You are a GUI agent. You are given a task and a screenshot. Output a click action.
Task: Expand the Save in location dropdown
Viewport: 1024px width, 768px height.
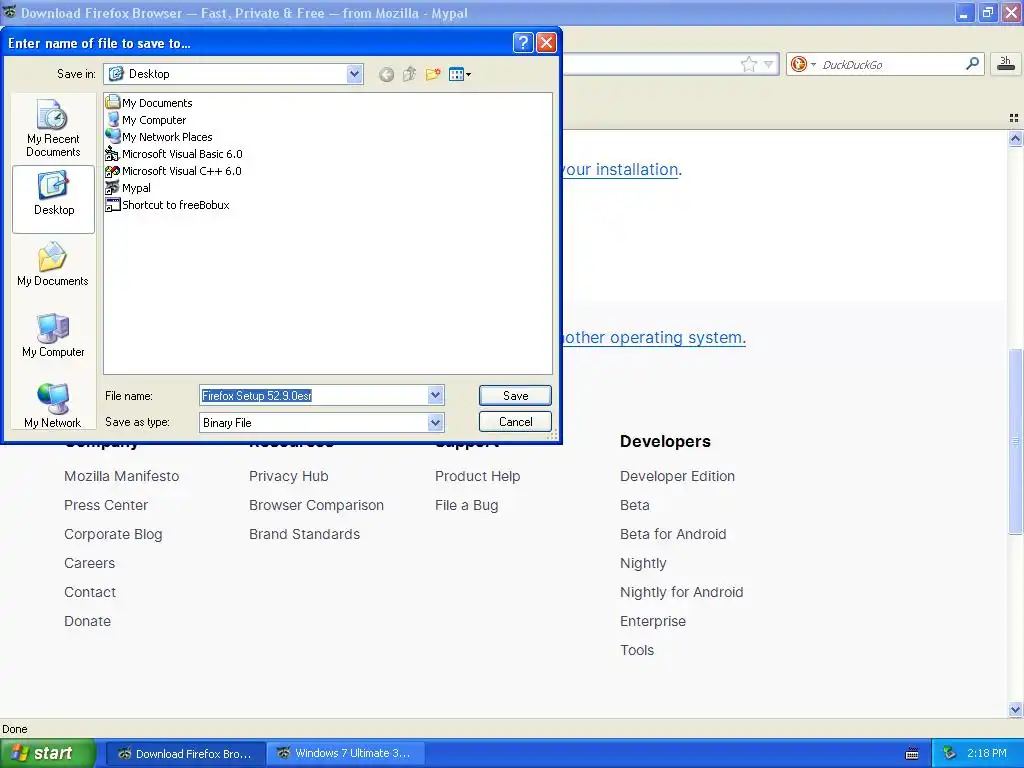(354, 74)
